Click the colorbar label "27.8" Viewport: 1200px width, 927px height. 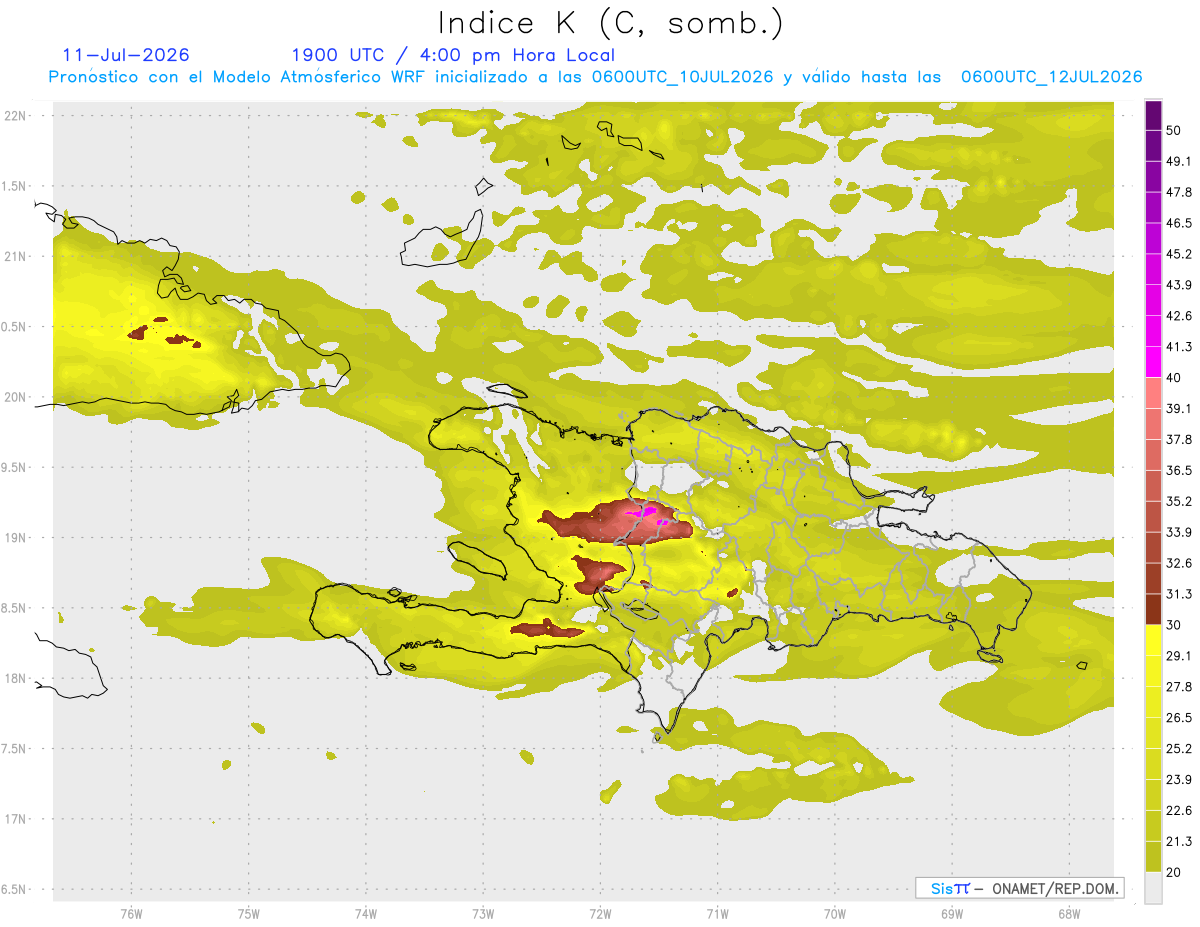(x=1179, y=687)
